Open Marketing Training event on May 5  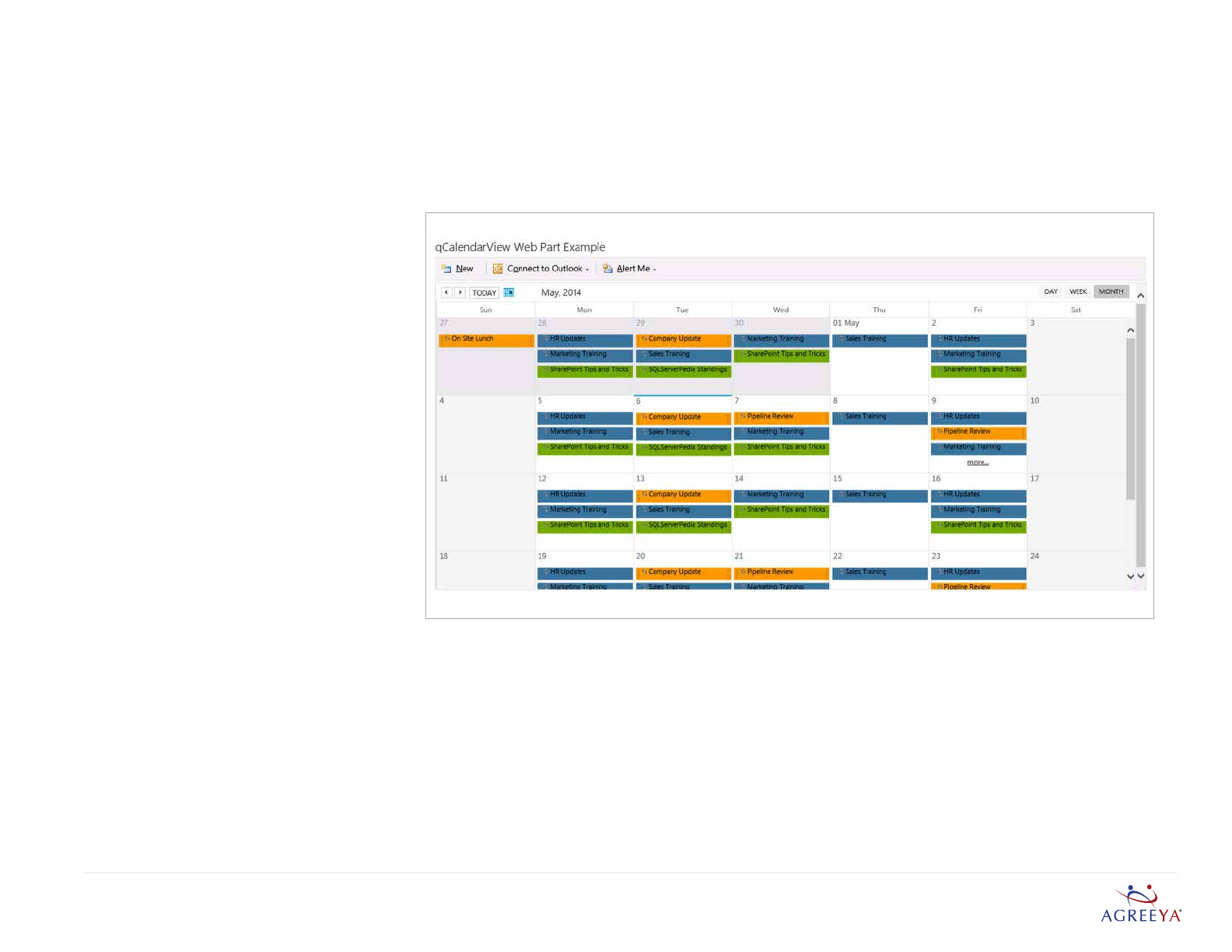click(585, 433)
